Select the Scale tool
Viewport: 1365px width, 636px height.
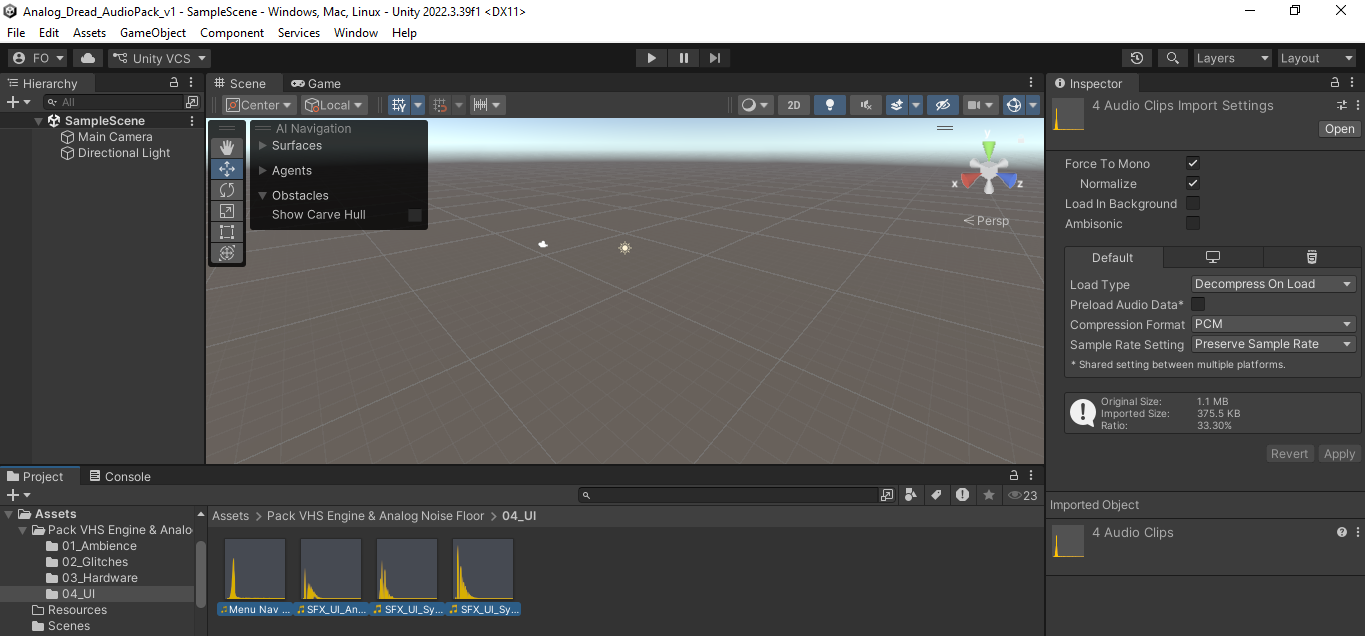pyautogui.click(x=227, y=211)
